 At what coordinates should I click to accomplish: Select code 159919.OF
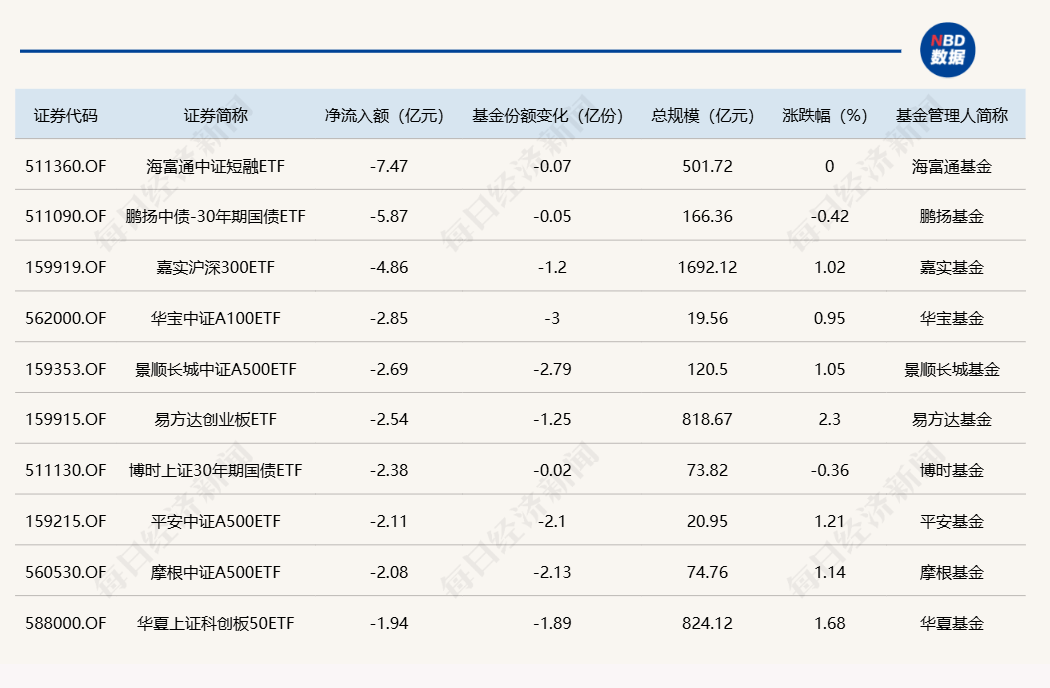[x=66, y=267]
